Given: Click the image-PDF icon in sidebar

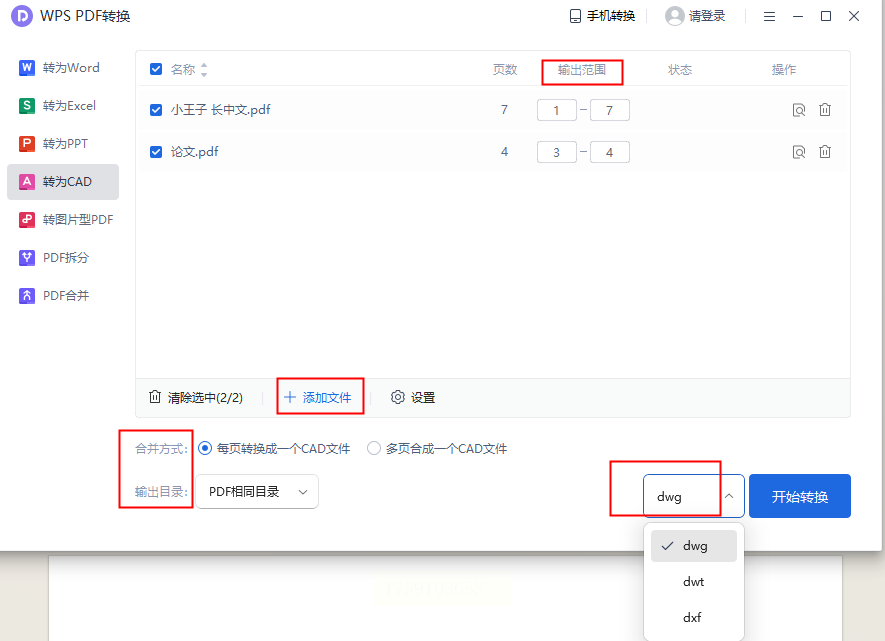Looking at the screenshot, I should pos(27,219).
